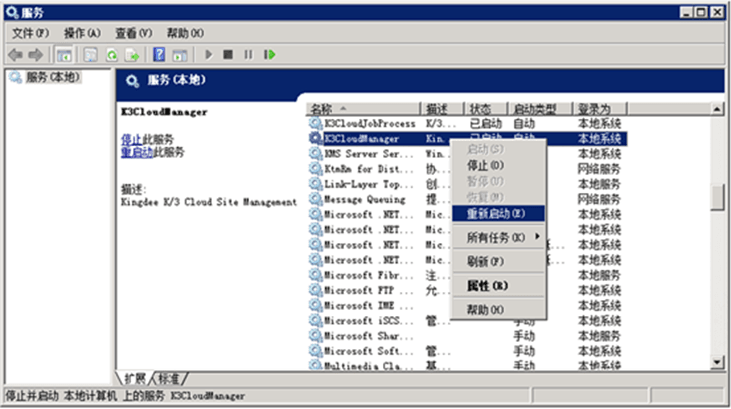Click the Export List toolbar icon

coord(132,55)
